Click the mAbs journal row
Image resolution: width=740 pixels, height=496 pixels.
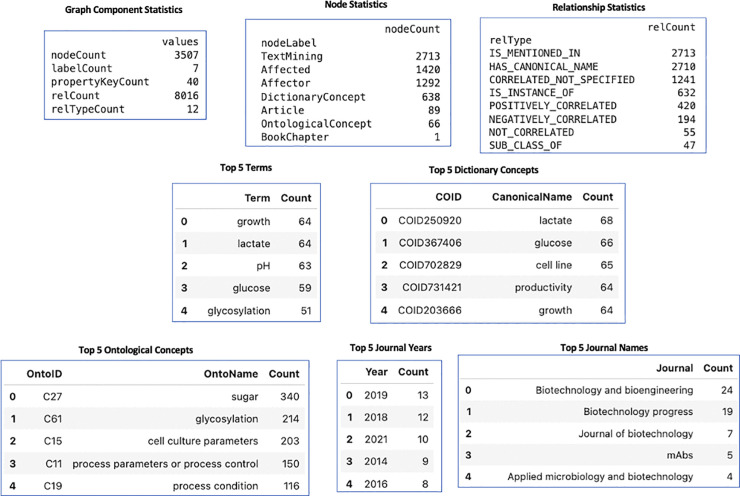coord(598,455)
